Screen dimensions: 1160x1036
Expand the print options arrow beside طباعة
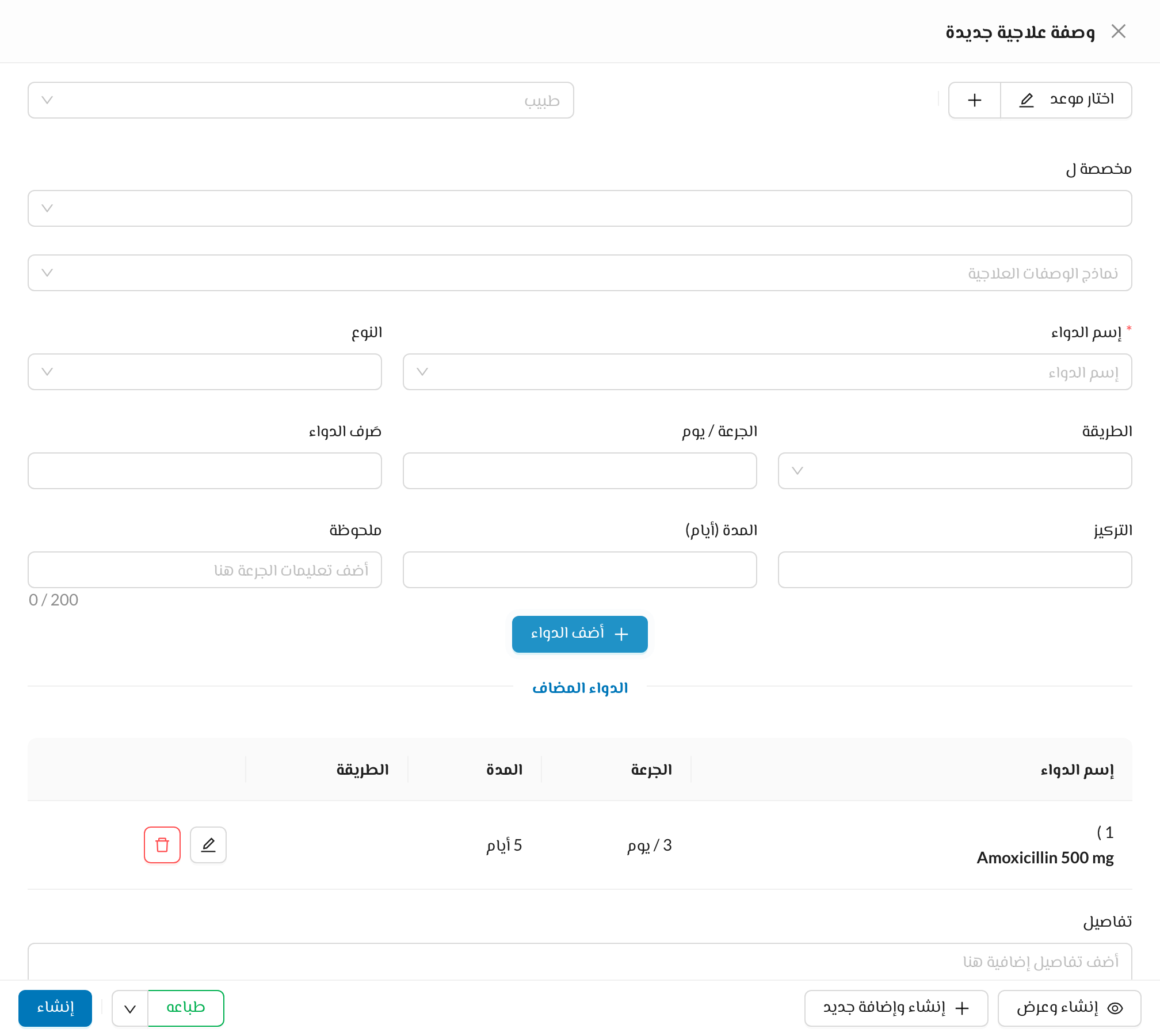(130, 1008)
